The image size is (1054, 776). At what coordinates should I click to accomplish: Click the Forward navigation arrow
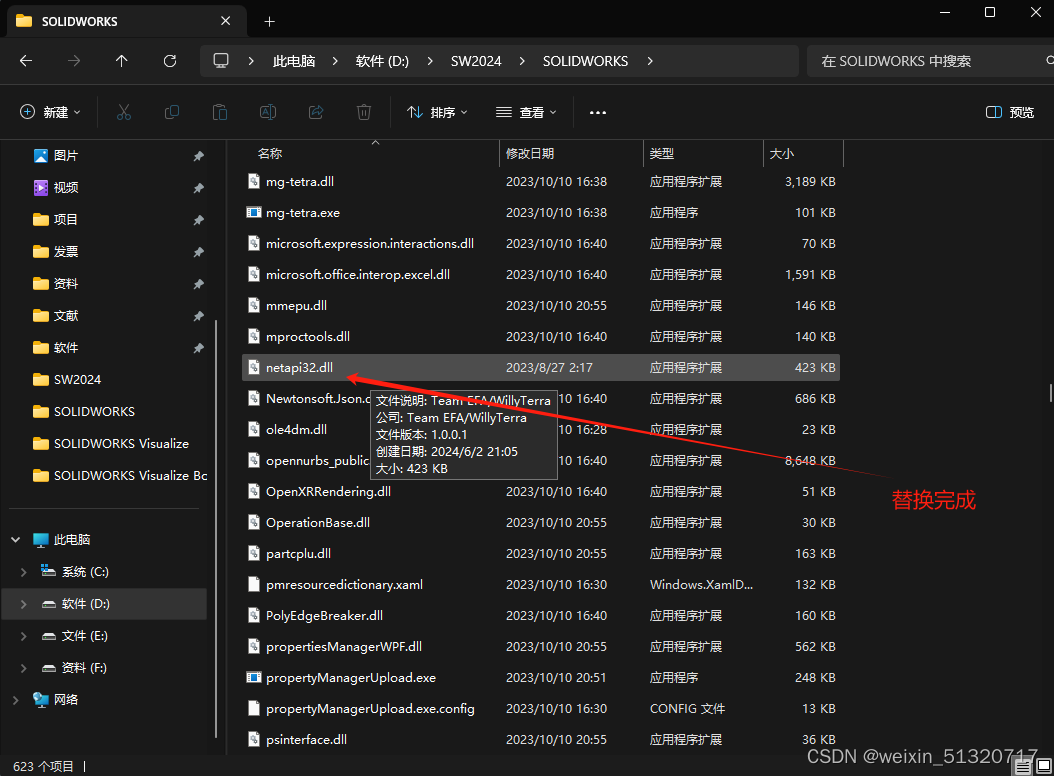(74, 61)
